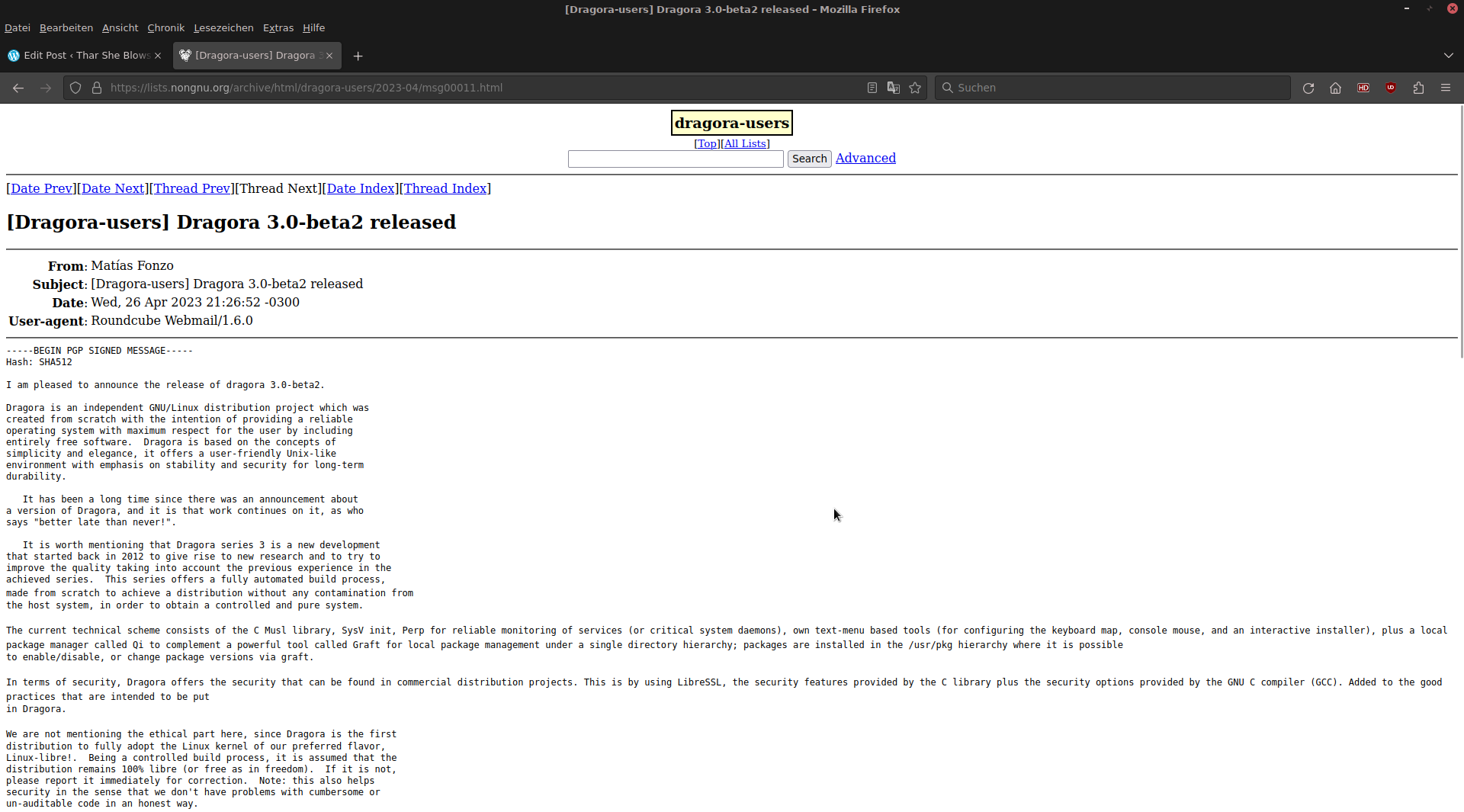Click the red HD extension icon

pyautogui.click(x=1363, y=88)
